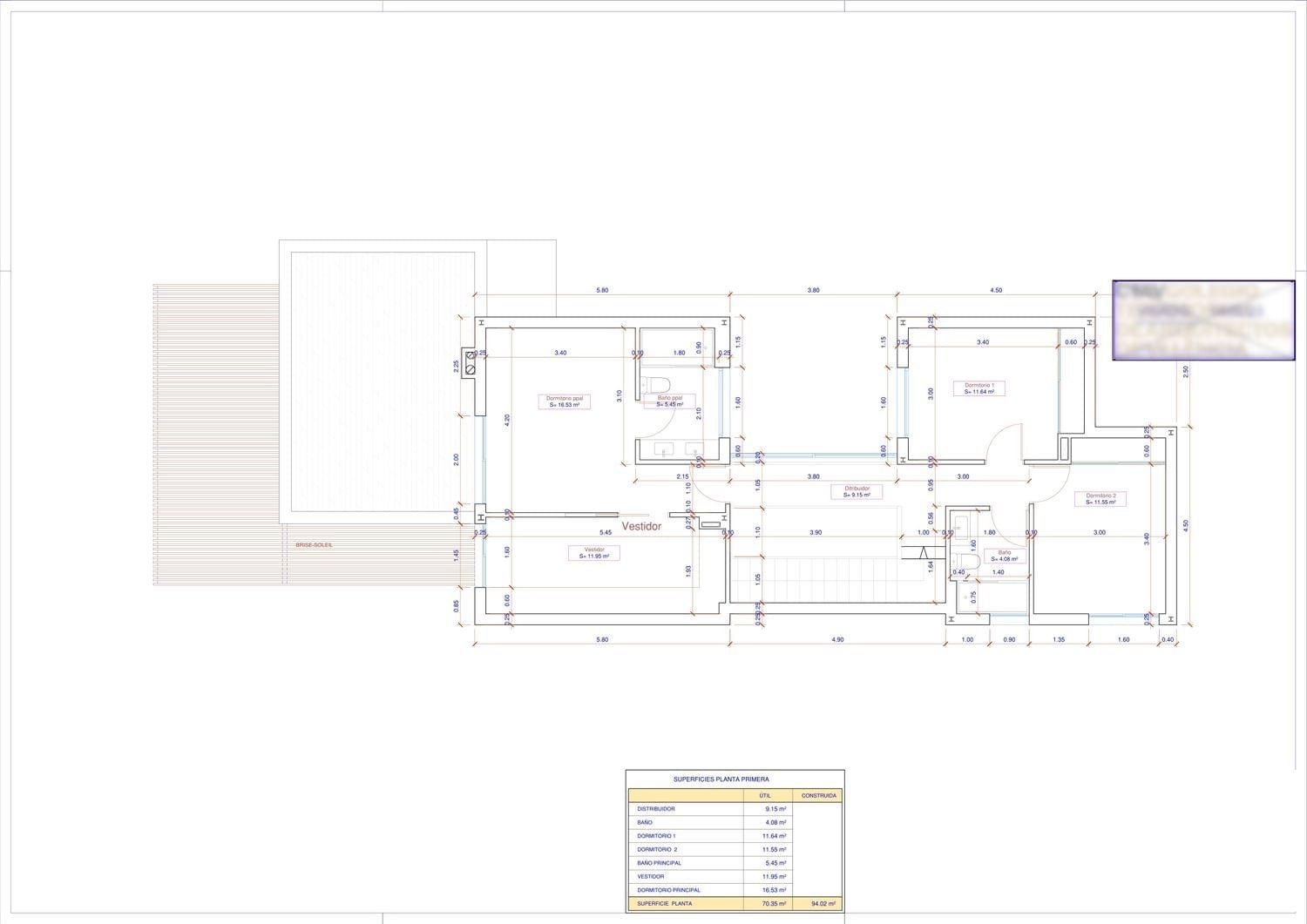
Task: Select the '1.45' dimension on the left edge
Action: click(456, 556)
